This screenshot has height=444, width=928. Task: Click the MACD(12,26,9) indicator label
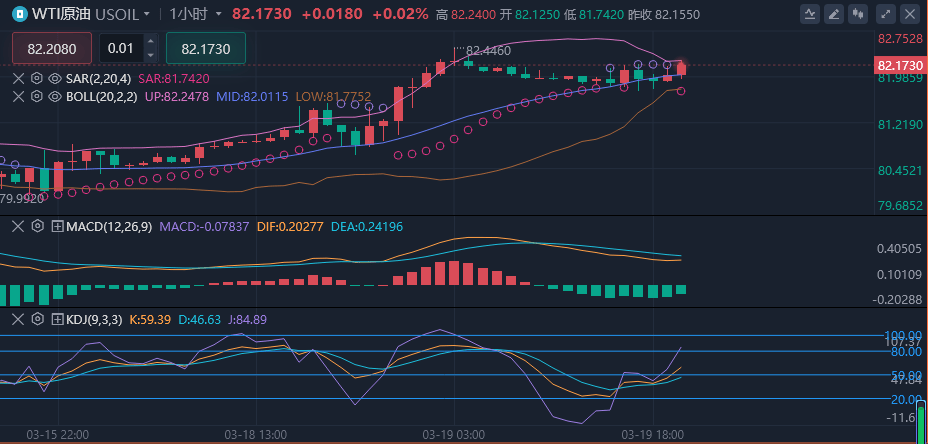(109, 226)
